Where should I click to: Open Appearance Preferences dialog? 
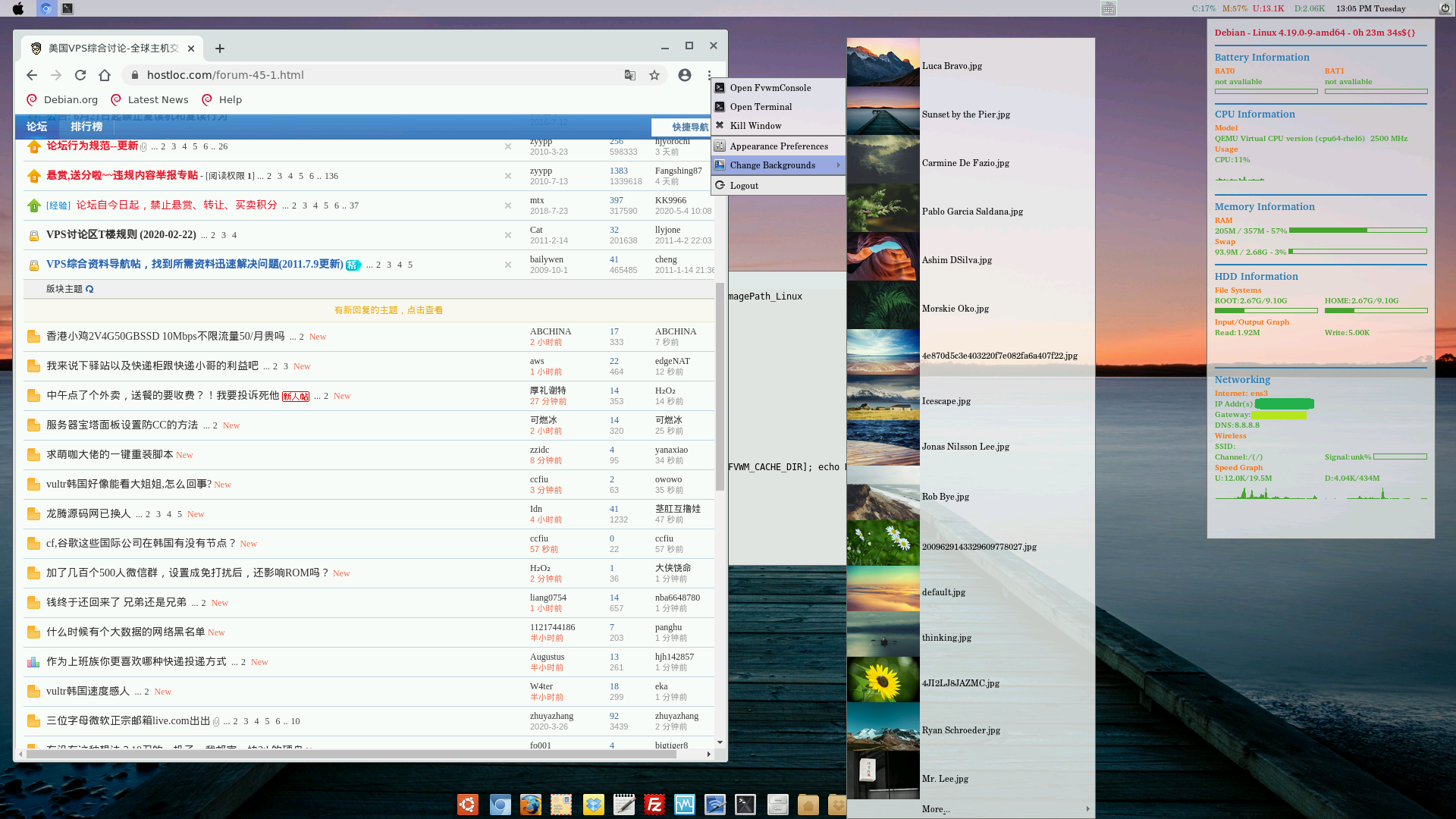click(779, 146)
